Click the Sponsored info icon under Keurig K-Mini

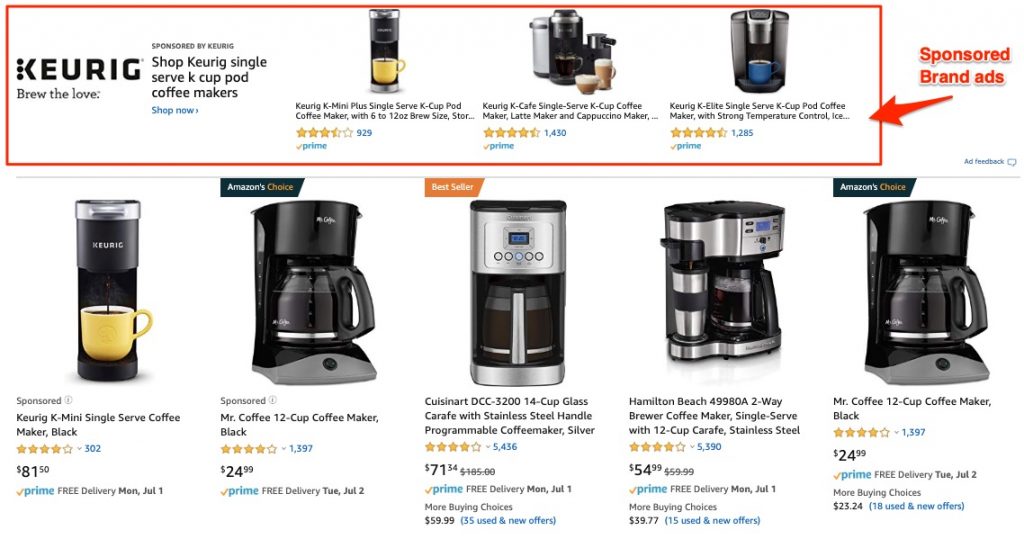point(68,400)
